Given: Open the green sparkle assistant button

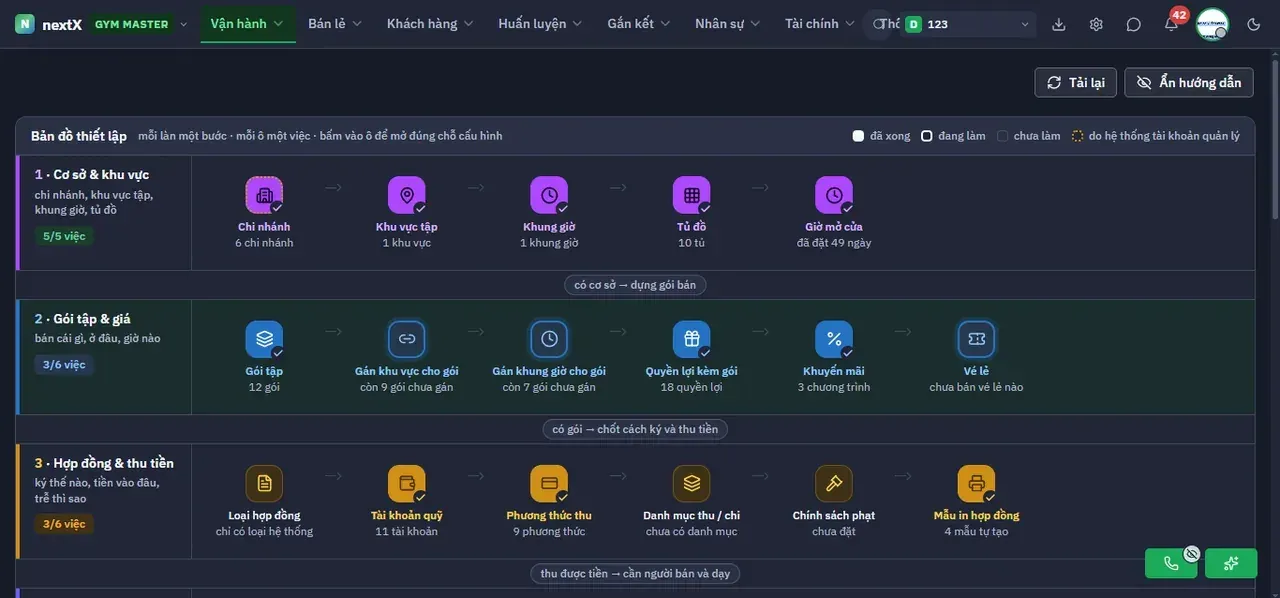Looking at the screenshot, I should (1231, 563).
